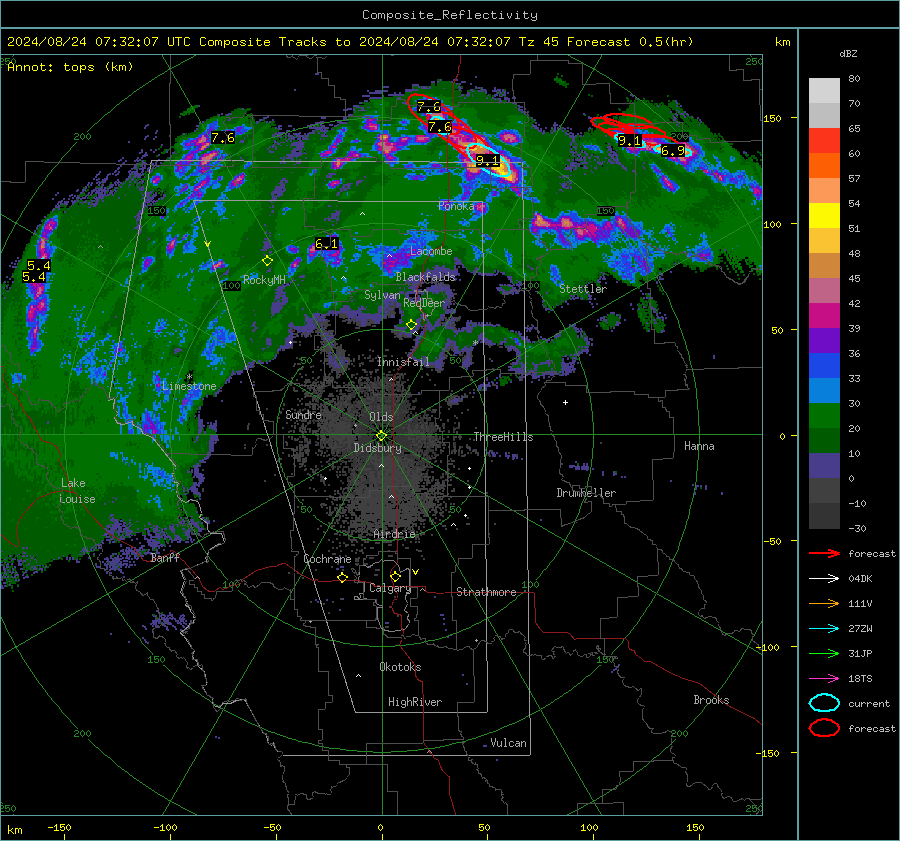Click the Ponoka city label
Image resolution: width=900 pixels, height=841 pixels.
pos(456,206)
